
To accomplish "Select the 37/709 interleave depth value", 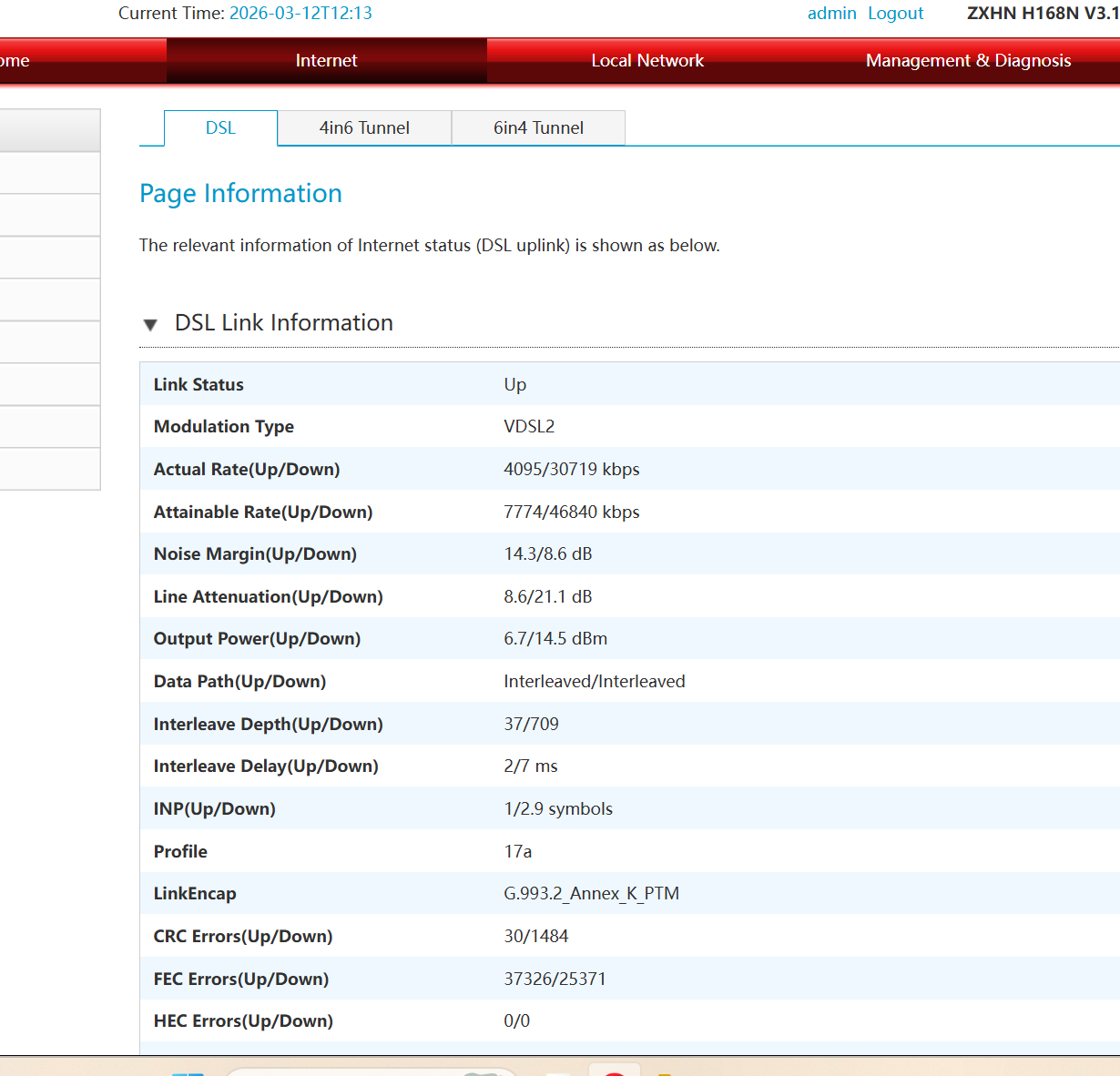I will pyautogui.click(x=532, y=724).
